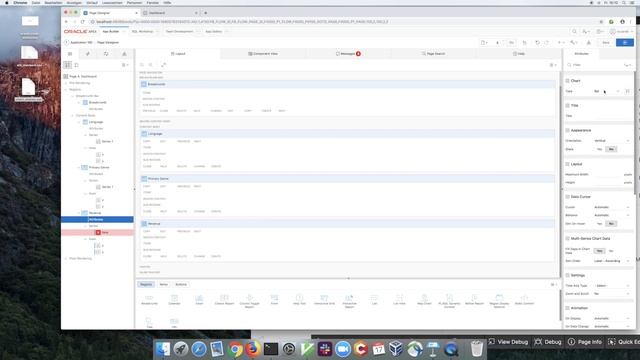Switch to the Component View tab
Viewport: 640px width, 360px height.
tap(263, 54)
